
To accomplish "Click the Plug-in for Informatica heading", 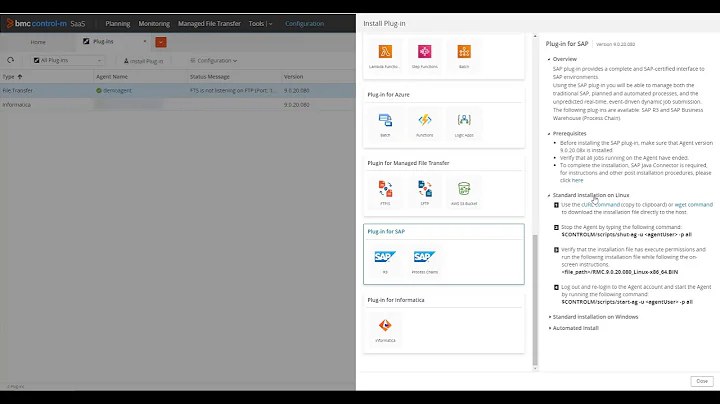I will (x=396, y=300).
